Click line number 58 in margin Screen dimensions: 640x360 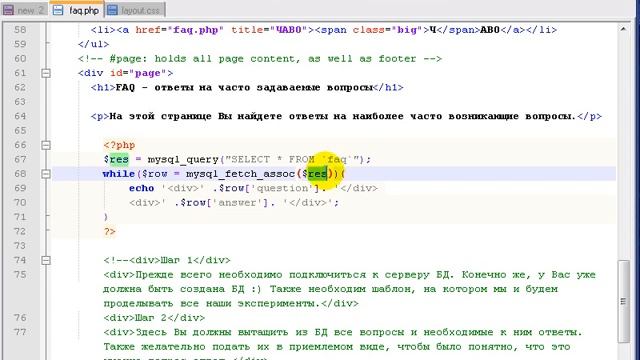click(20, 30)
